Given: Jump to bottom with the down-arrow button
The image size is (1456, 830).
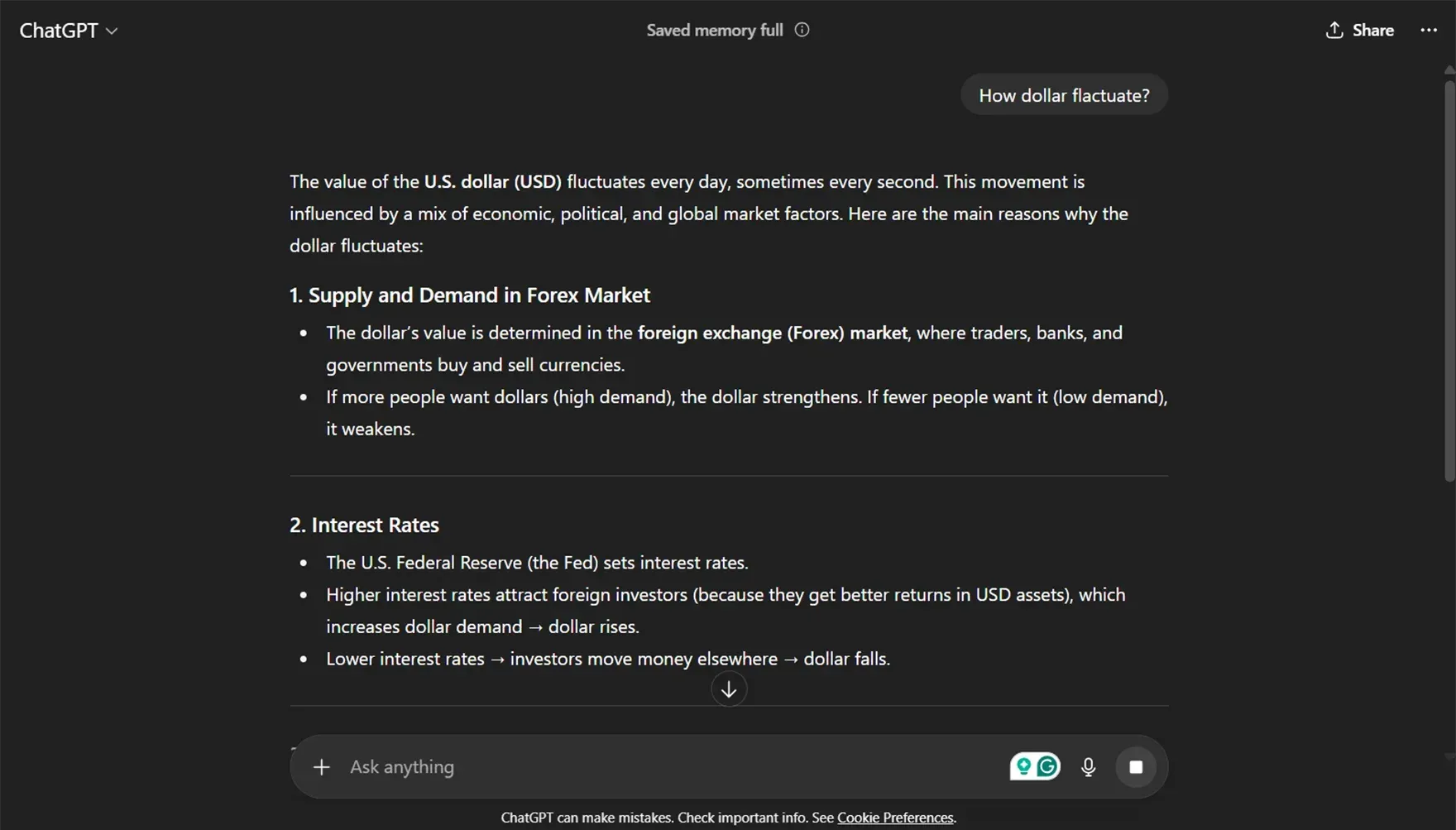Looking at the screenshot, I should [x=728, y=689].
